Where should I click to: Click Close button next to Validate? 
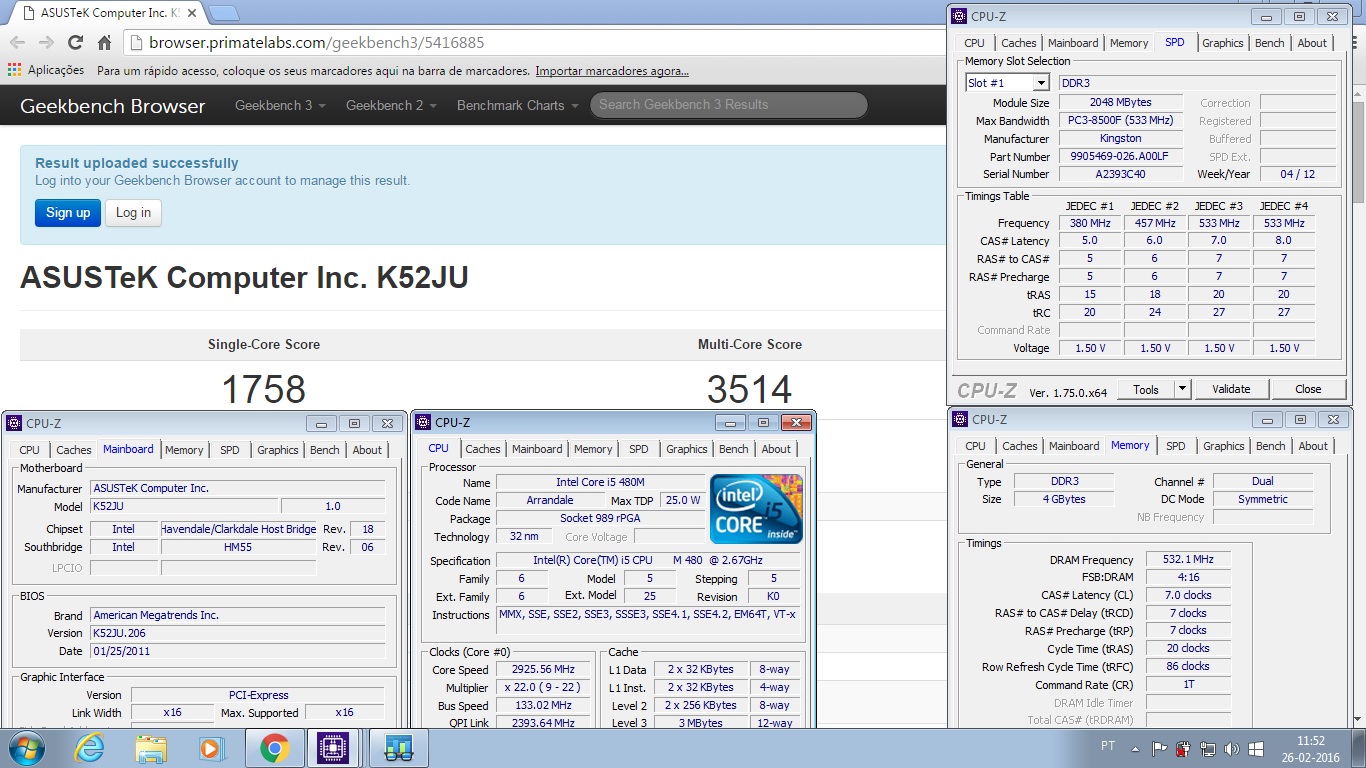point(1308,389)
